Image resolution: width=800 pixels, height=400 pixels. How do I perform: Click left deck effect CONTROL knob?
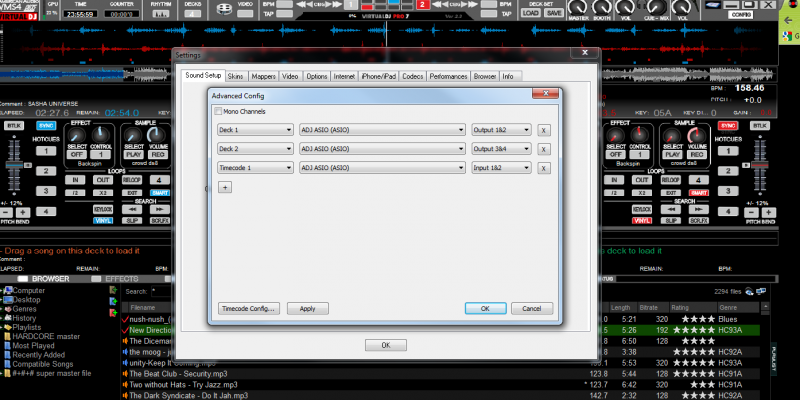tap(101, 135)
